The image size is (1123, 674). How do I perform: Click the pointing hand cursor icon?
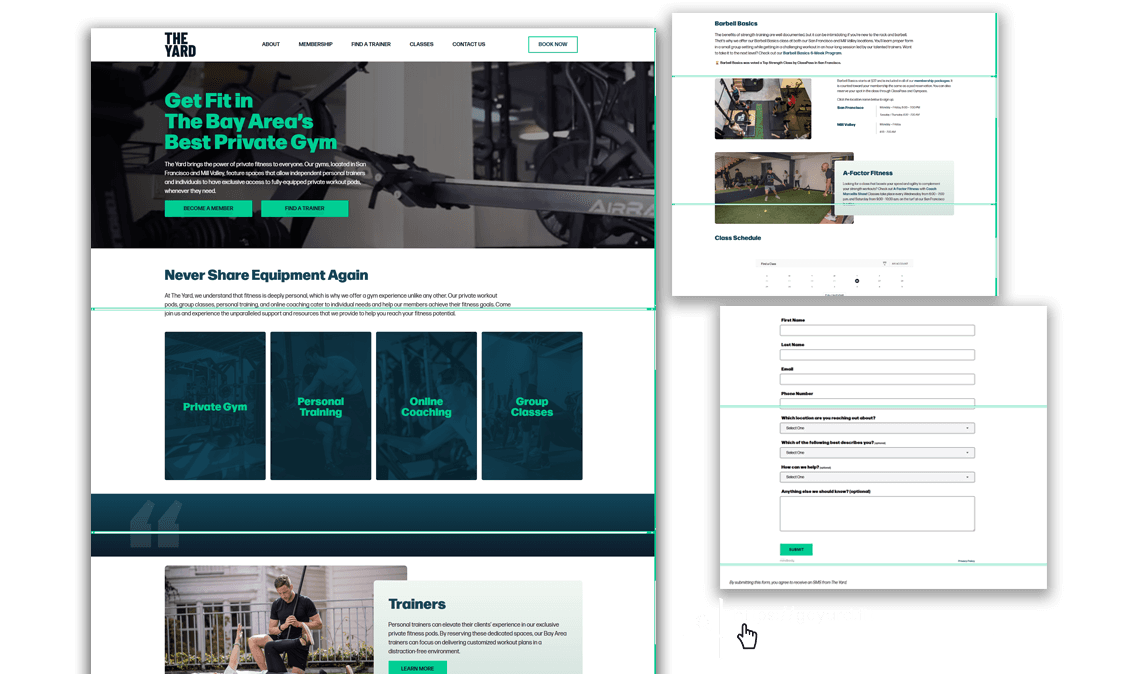click(746, 635)
